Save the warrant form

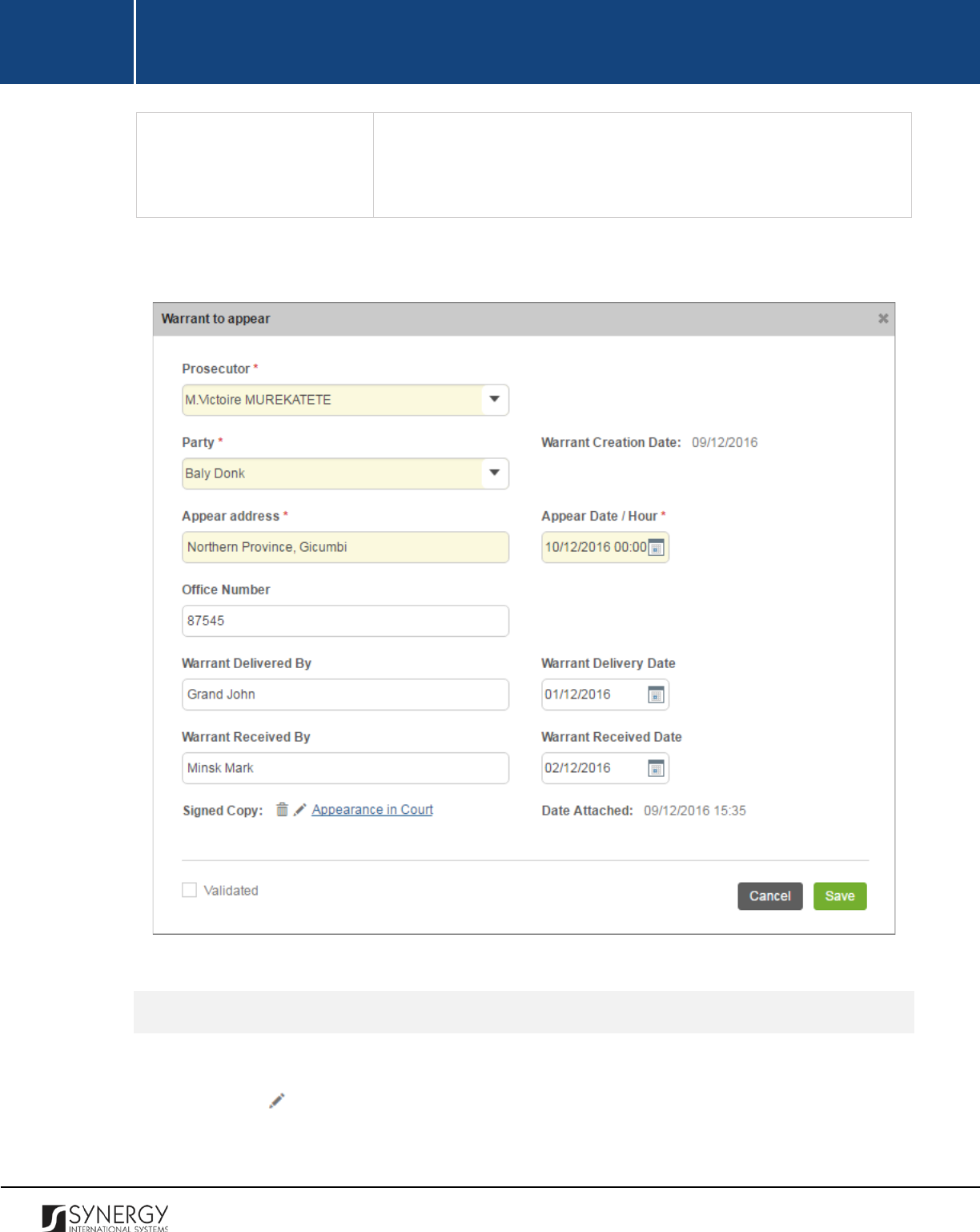(839, 896)
